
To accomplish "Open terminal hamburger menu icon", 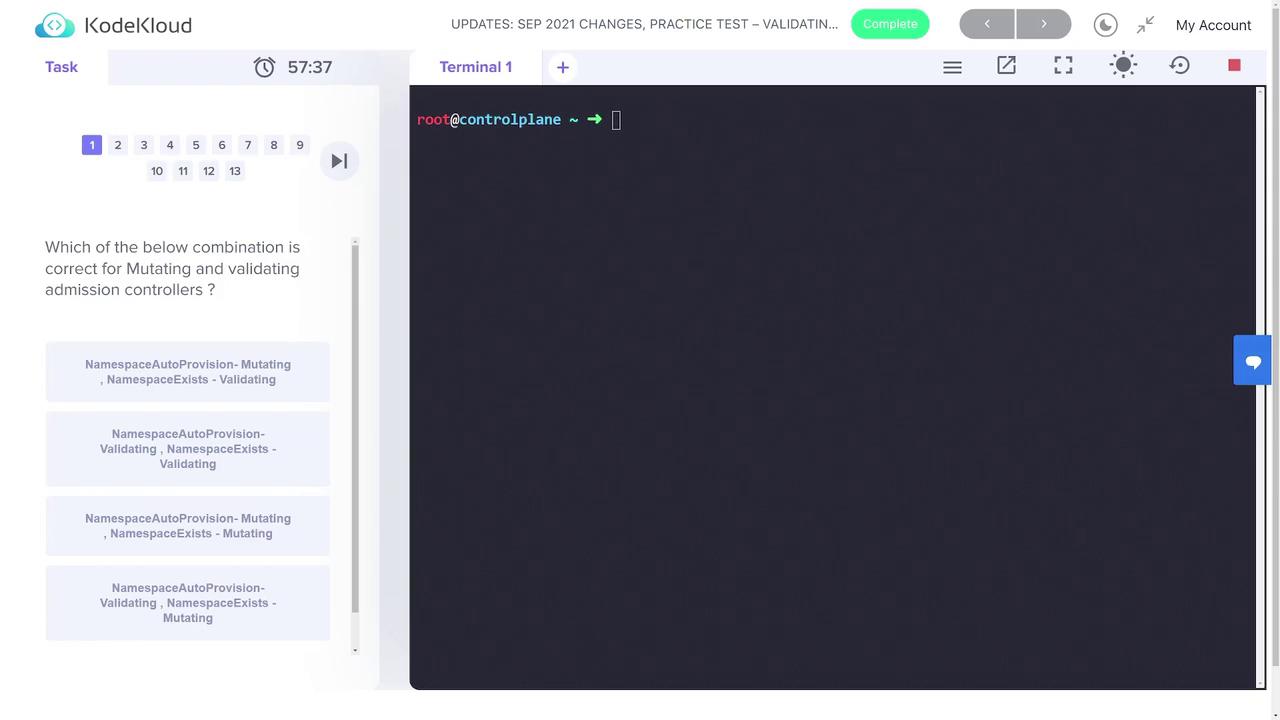I will 952,67.
